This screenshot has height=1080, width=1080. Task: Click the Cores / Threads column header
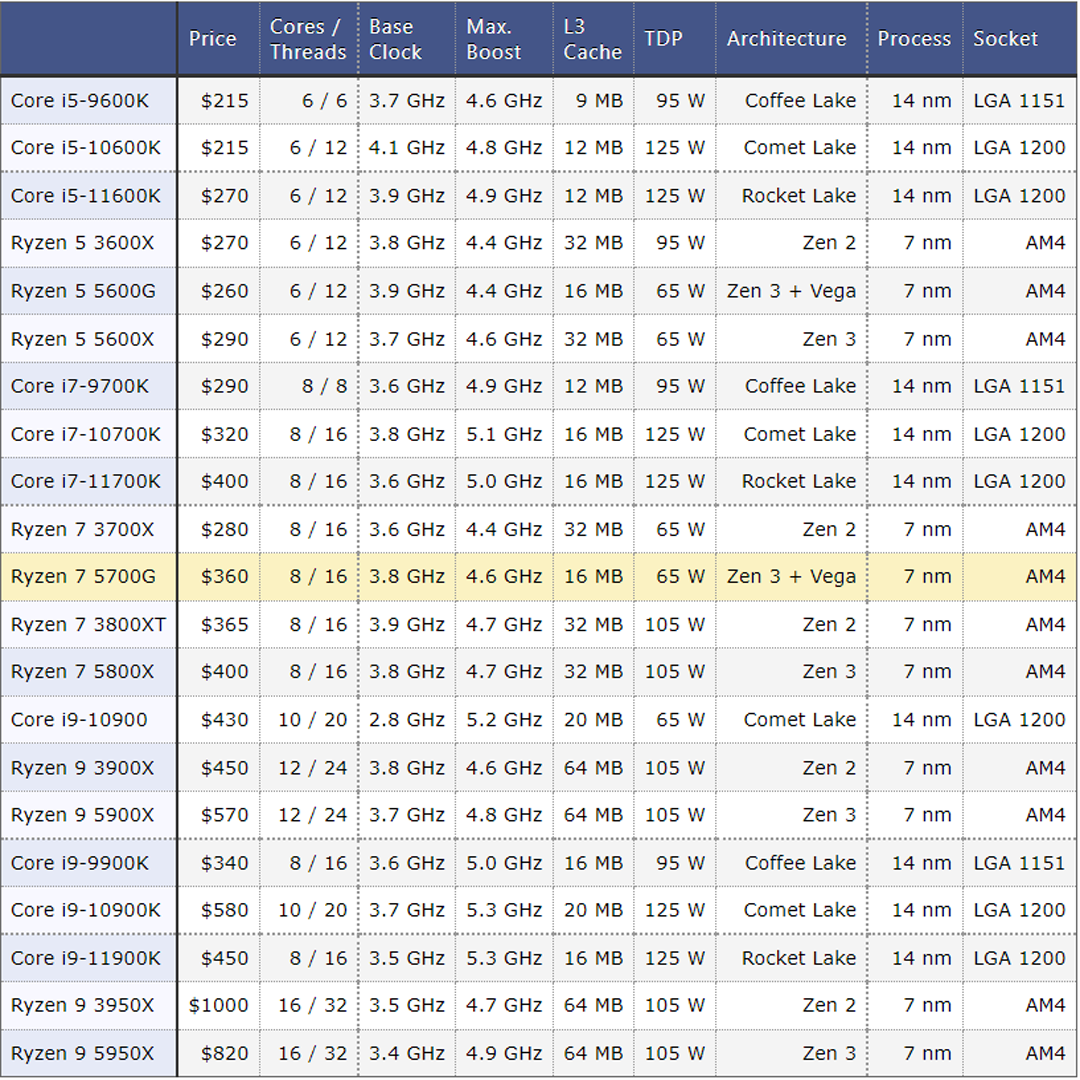pyautogui.click(x=307, y=39)
